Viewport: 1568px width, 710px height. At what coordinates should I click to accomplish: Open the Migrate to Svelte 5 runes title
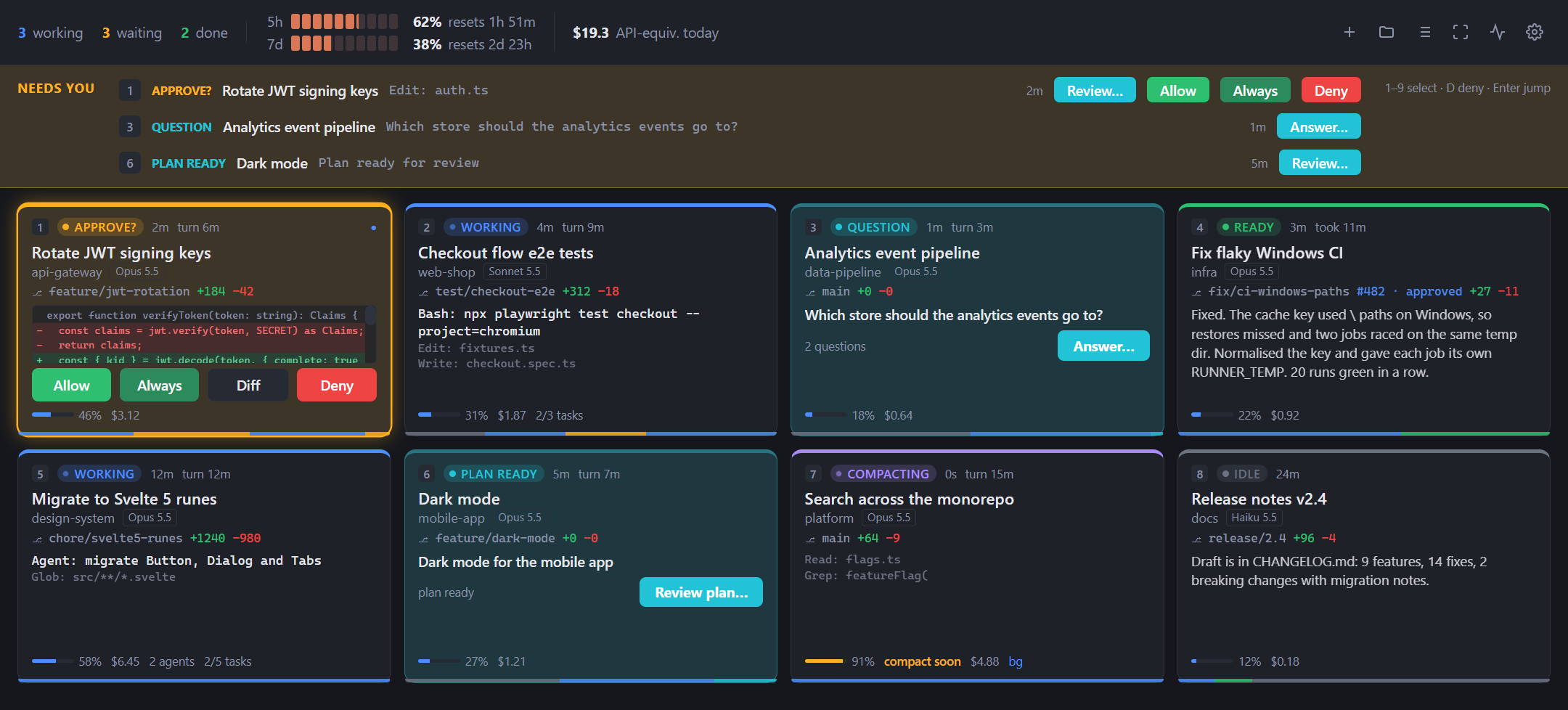(124, 499)
